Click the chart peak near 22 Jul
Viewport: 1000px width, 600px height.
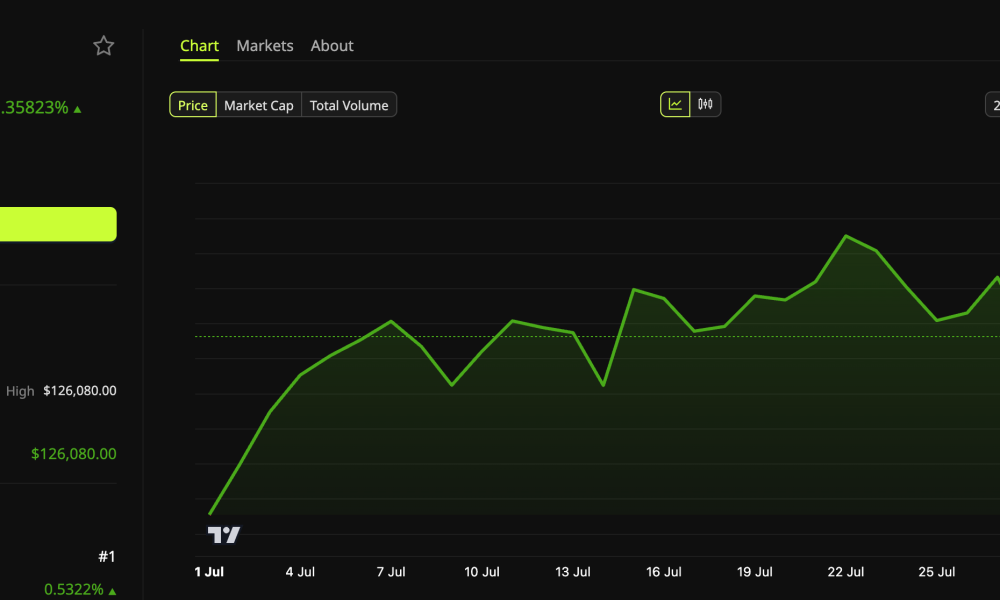click(846, 236)
